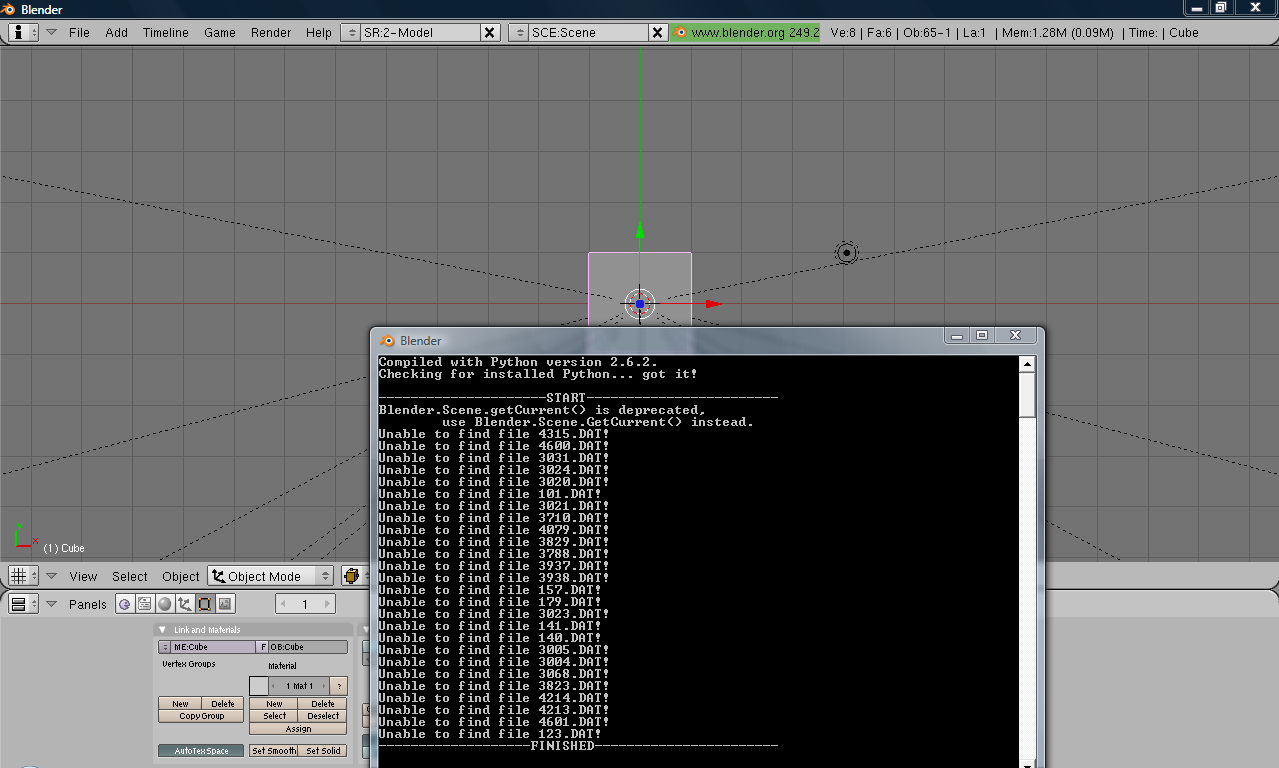Click the Assign button under Material

pos(297,728)
